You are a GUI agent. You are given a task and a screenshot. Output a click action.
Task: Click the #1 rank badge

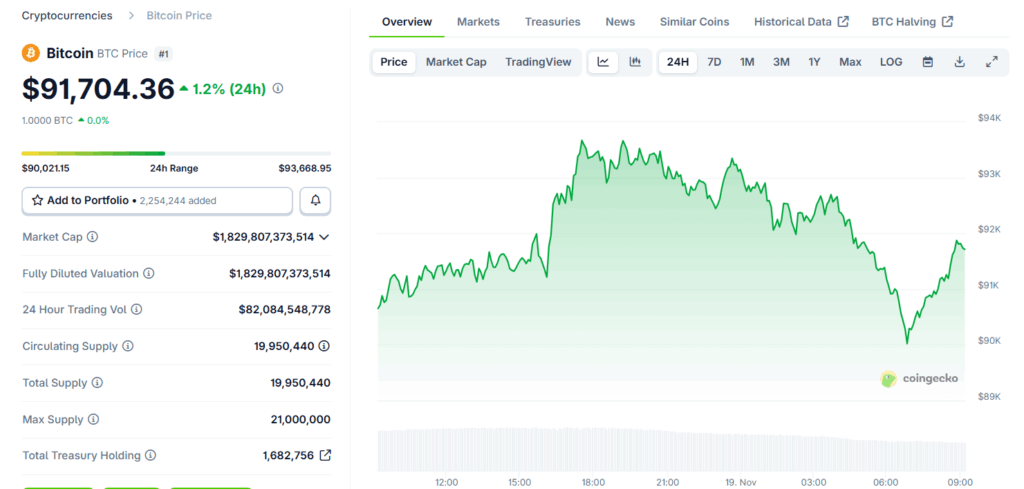[x=164, y=54]
